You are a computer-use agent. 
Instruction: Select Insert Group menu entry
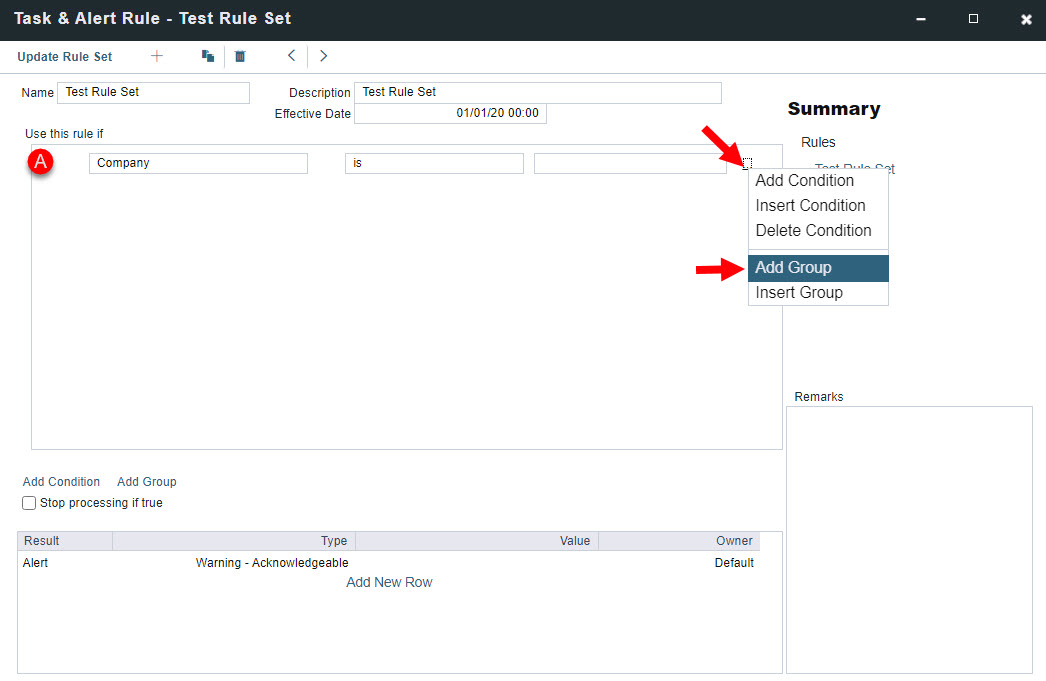[x=799, y=293]
